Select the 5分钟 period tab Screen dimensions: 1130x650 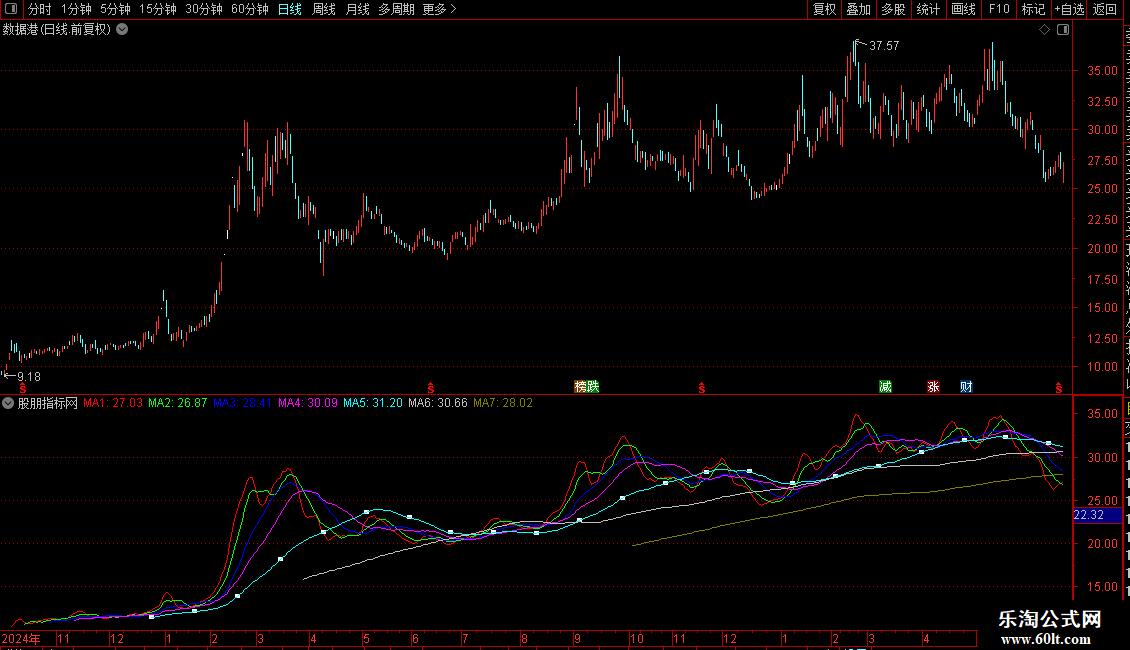tap(115, 9)
